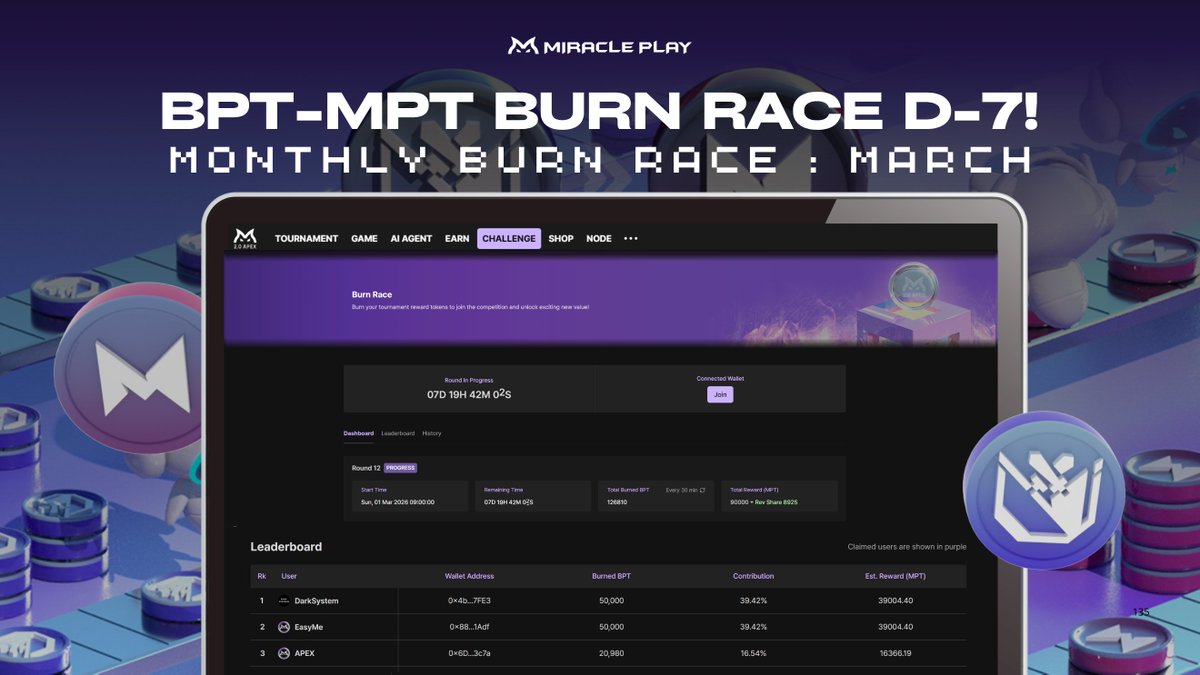Click Start Time value Sun, 01 Mar 2026
Image resolution: width=1200 pixels, height=675 pixels.
tap(398, 502)
